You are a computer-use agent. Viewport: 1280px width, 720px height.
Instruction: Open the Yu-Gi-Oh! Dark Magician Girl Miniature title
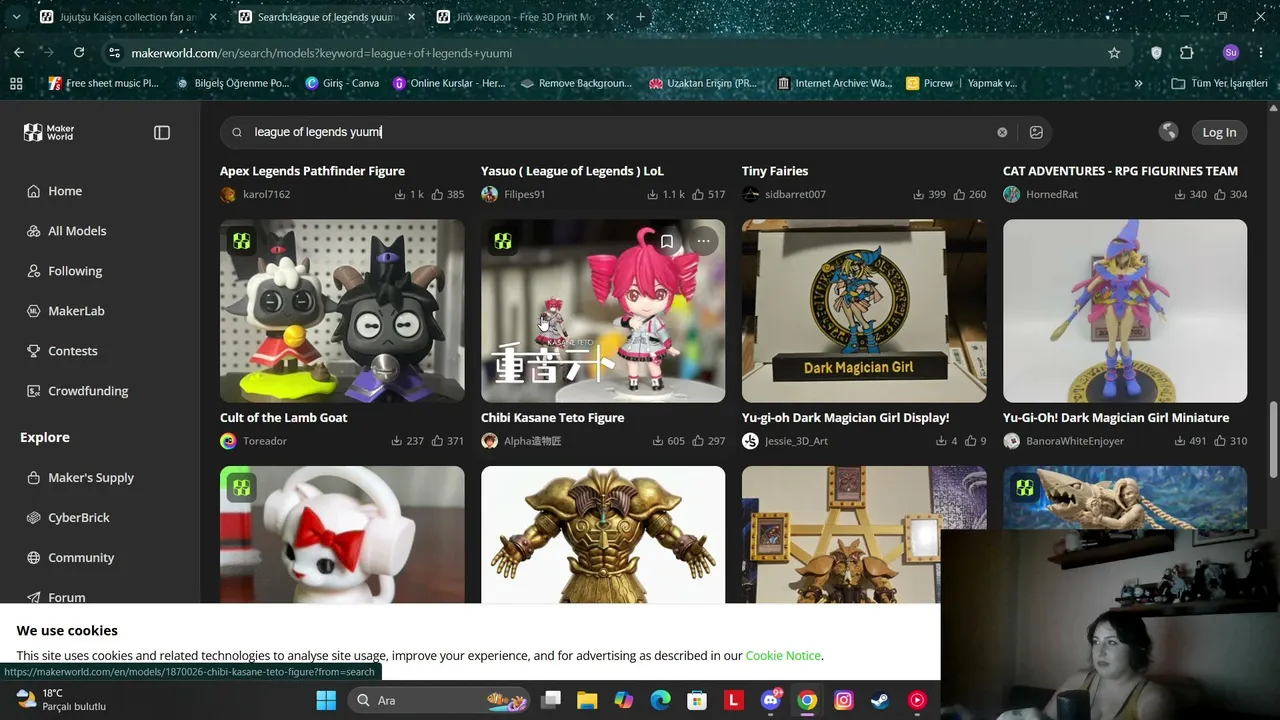click(1116, 418)
